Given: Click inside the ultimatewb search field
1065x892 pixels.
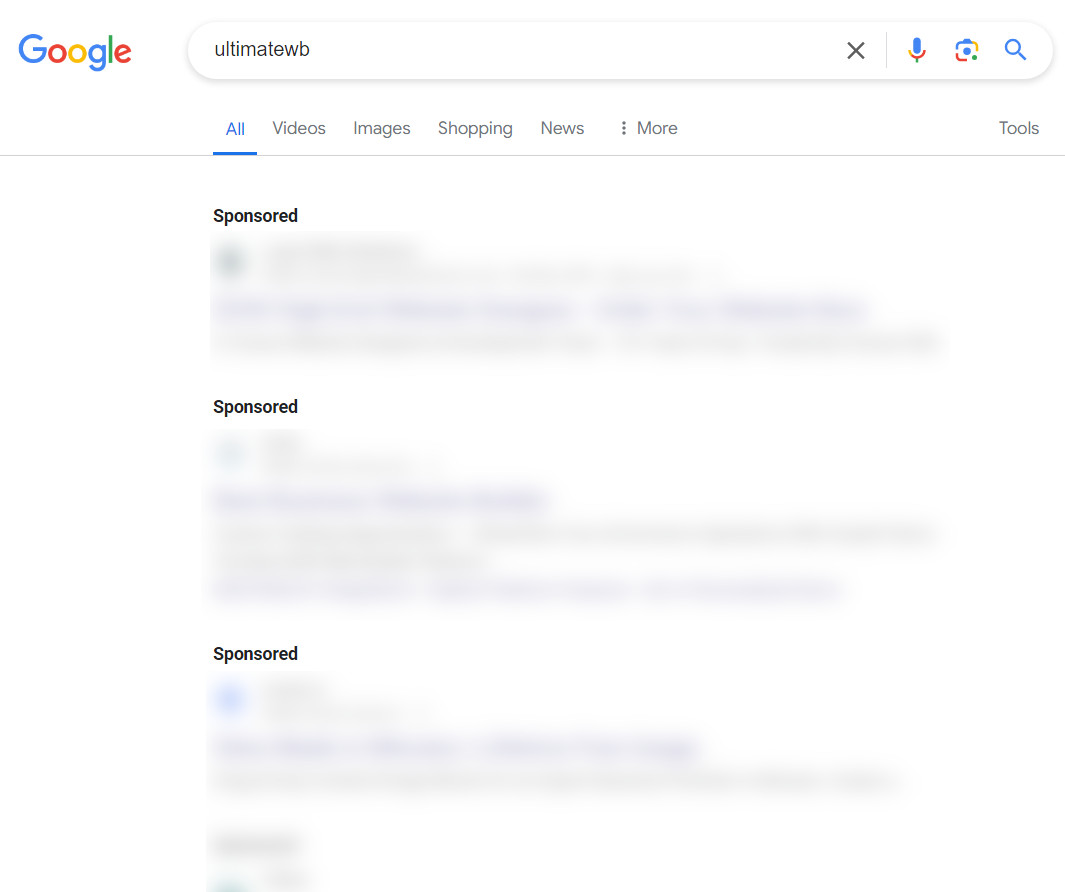Looking at the screenshot, I should pos(516,50).
